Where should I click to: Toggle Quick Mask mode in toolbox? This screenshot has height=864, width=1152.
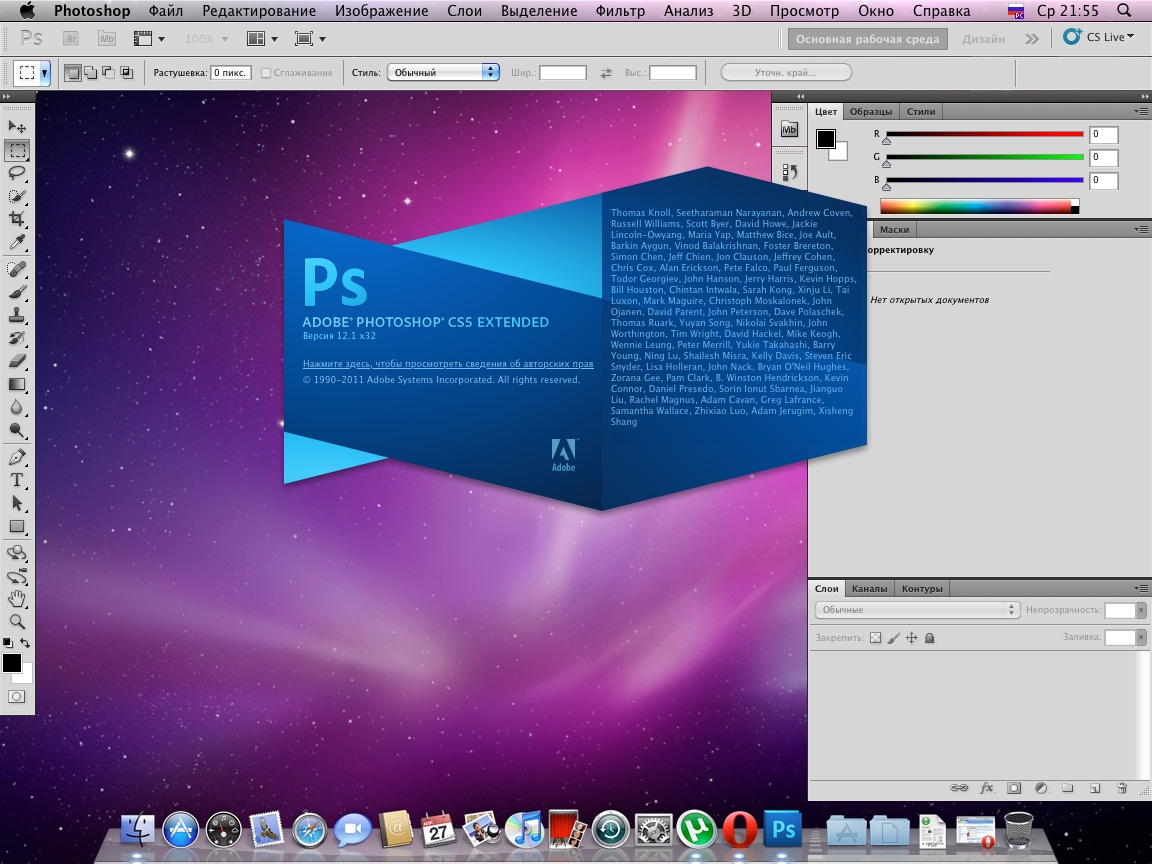tap(17, 696)
